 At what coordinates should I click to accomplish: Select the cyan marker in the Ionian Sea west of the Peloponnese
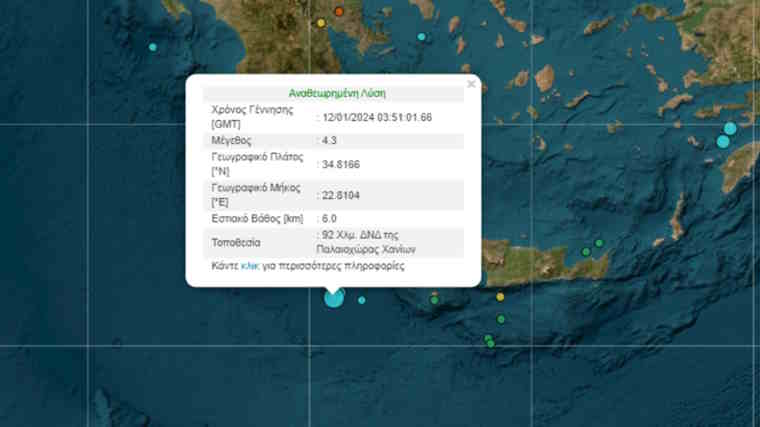[x=153, y=47]
